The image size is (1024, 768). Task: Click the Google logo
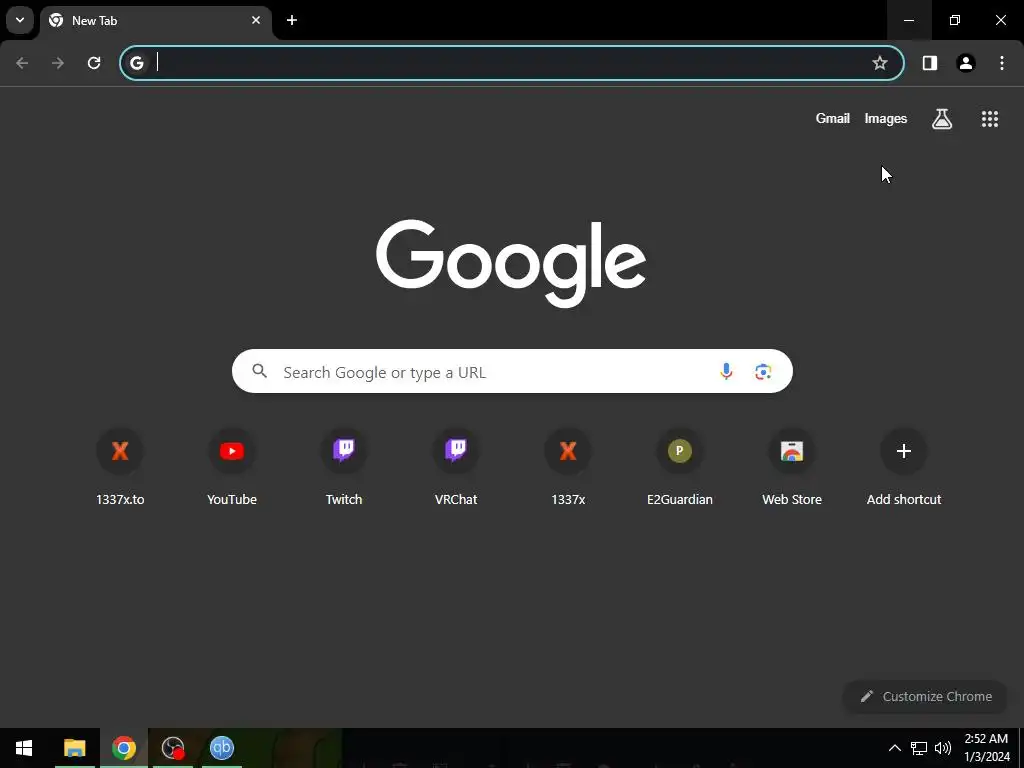point(511,263)
